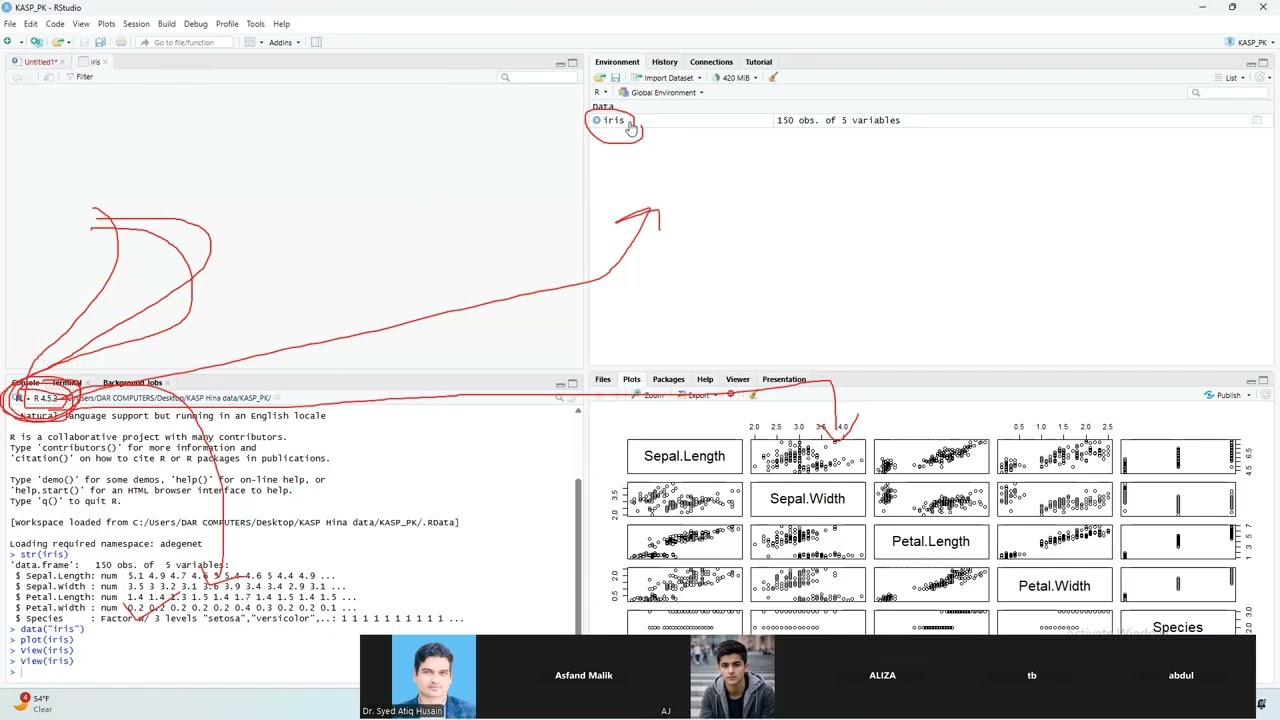Click the workspace panes grid icon
This screenshot has width=1280, height=720.
(249, 42)
